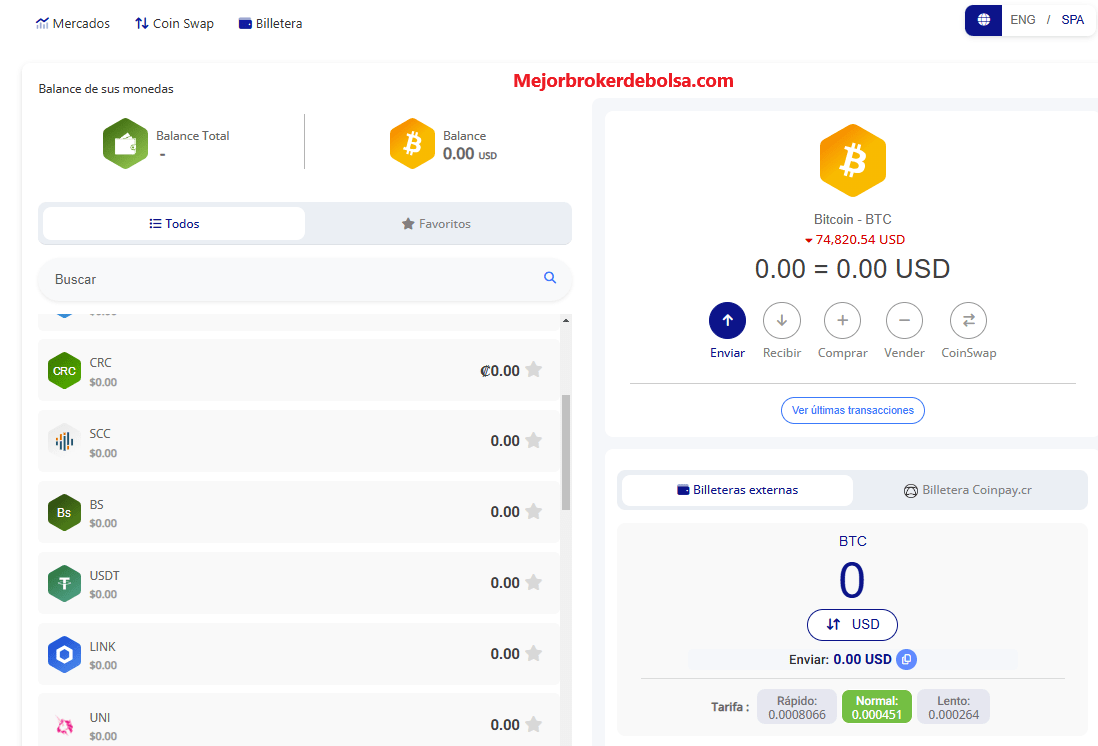Click the Bitcoin icon beside Balance 0.00 USD
Image resolution: width=1098 pixels, height=746 pixels.
pyautogui.click(x=412, y=144)
